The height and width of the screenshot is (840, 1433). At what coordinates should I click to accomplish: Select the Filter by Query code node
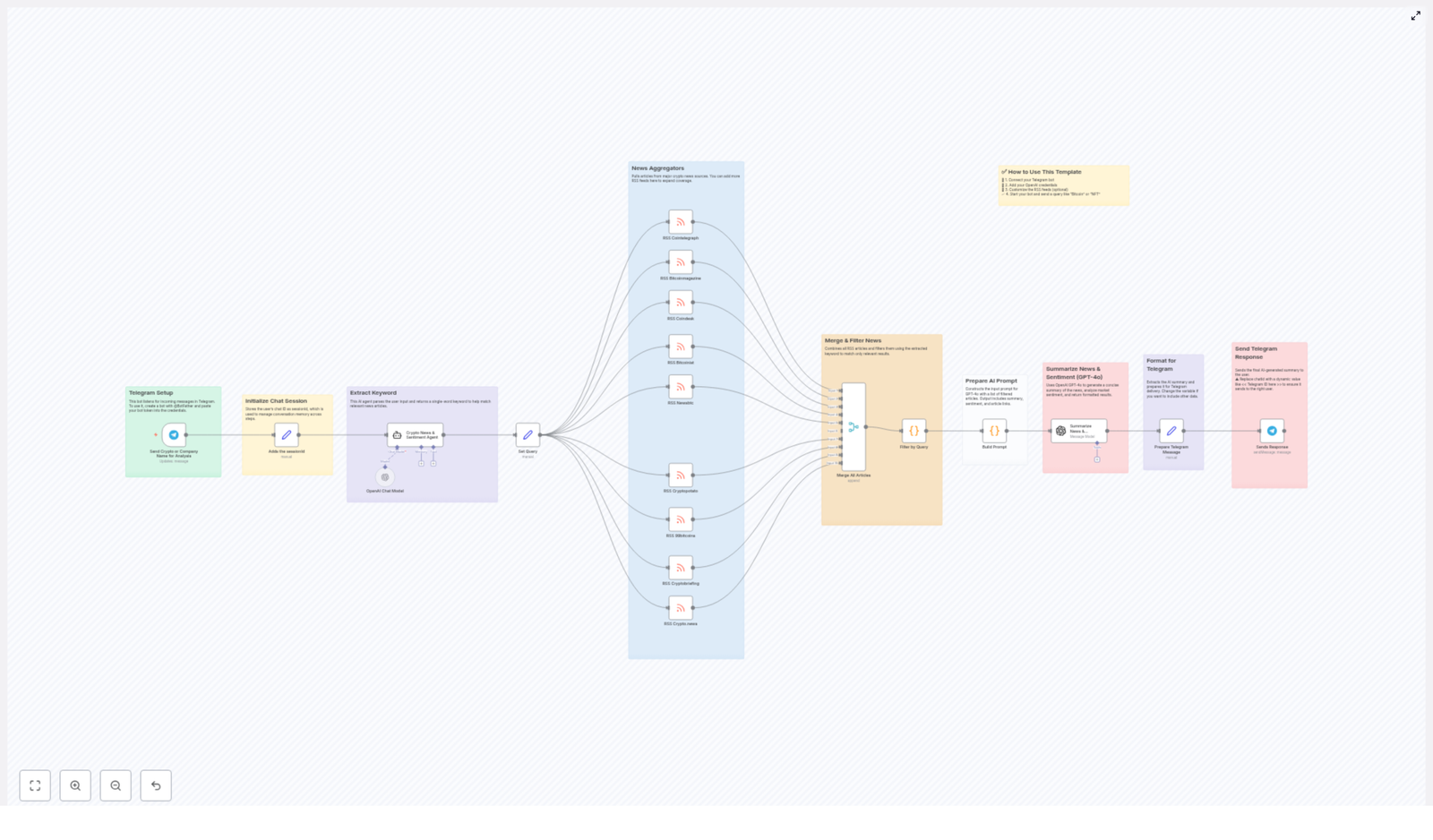pyautogui.click(x=914, y=431)
